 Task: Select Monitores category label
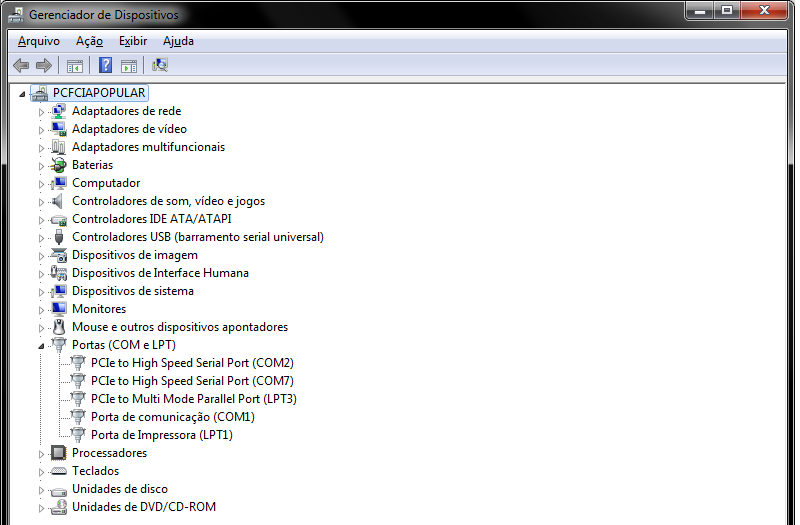click(99, 309)
